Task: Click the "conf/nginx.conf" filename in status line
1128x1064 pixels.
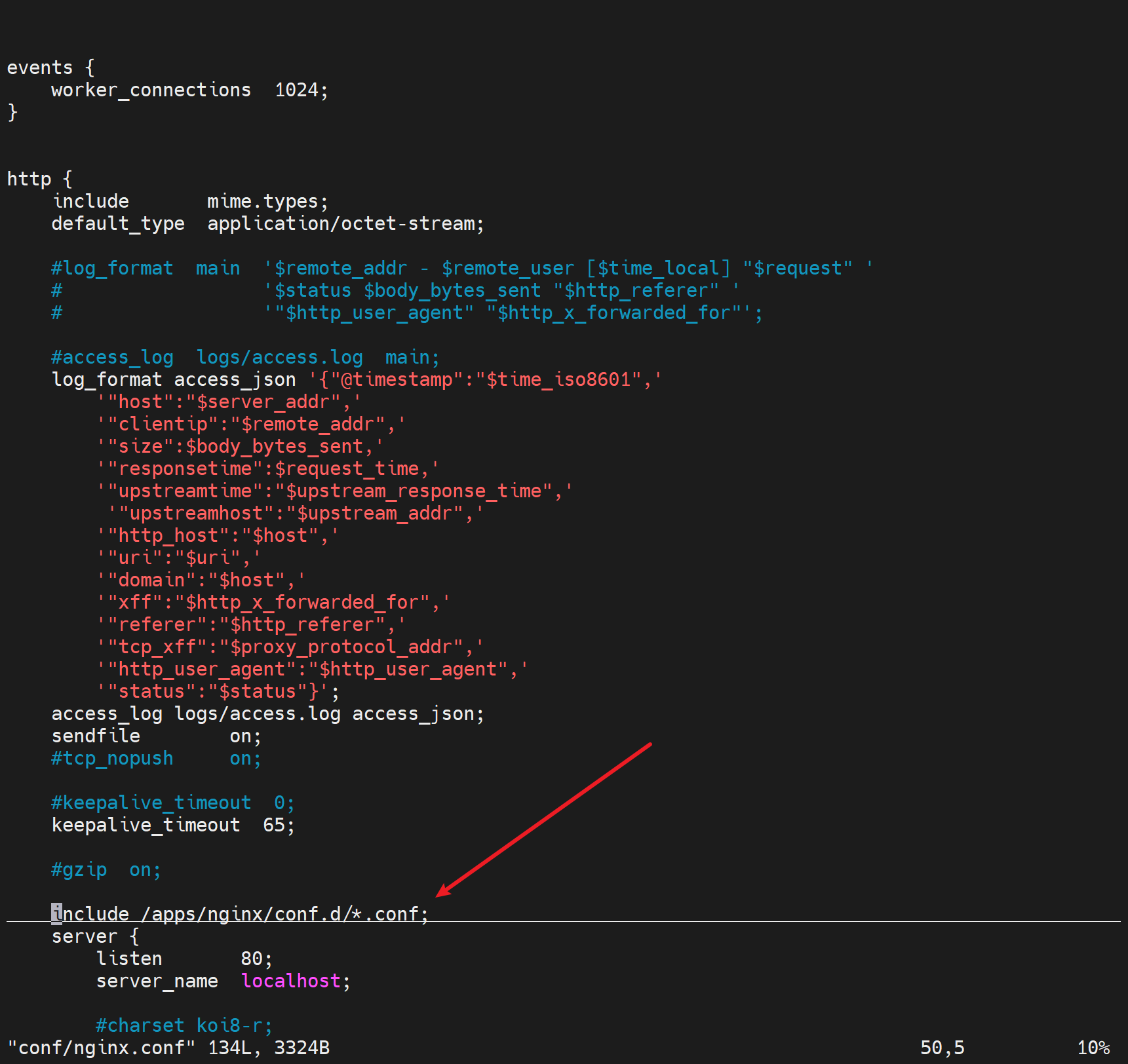Action: 102,1048
